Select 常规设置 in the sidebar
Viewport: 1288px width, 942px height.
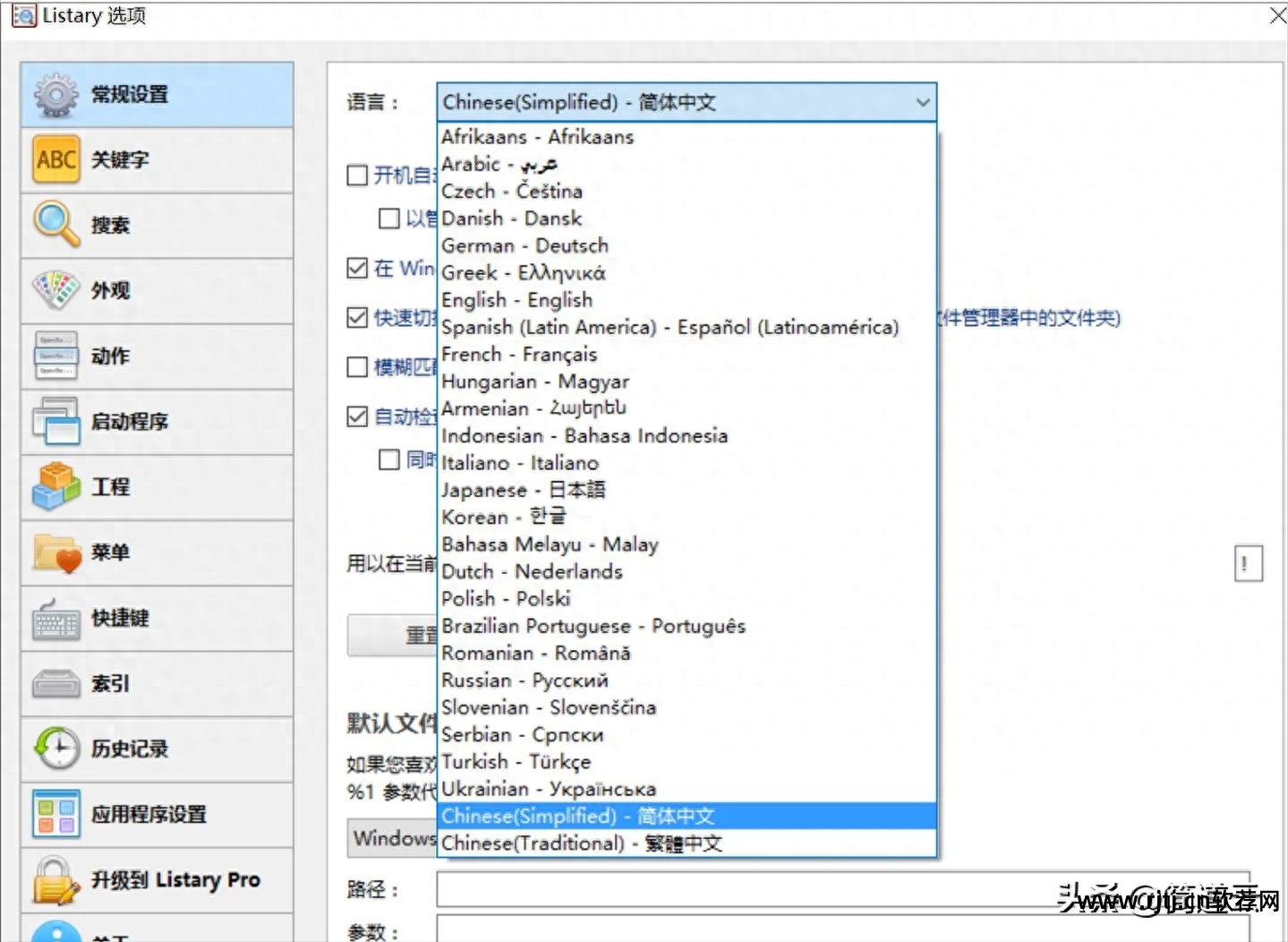158,94
